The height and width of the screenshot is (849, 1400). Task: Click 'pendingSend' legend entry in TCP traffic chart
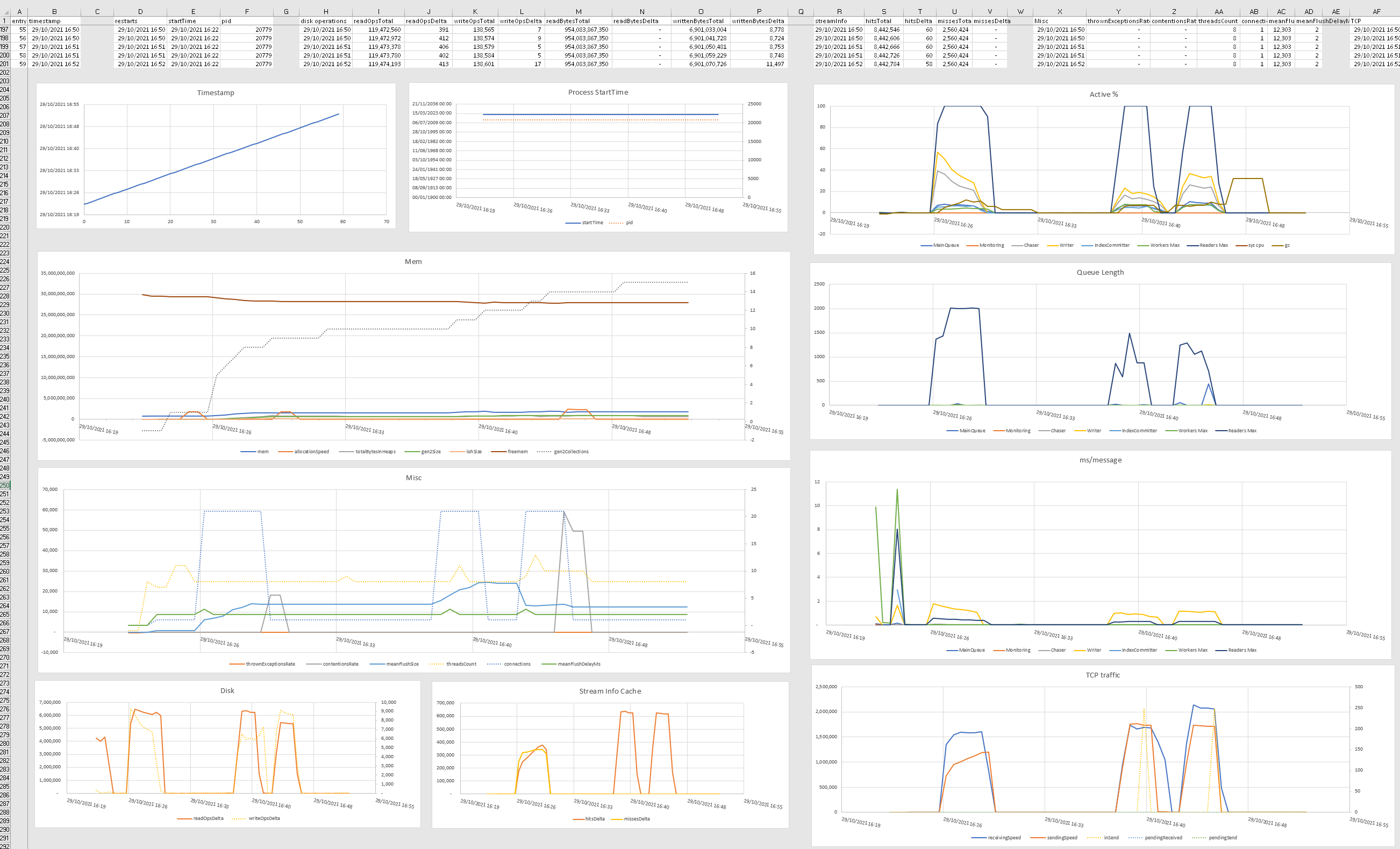click(x=1213, y=838)
